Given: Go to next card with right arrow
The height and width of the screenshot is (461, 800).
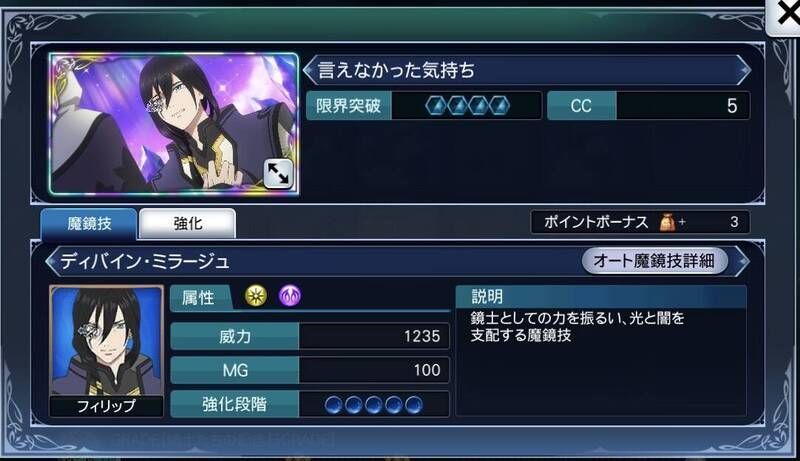Looking at the screenshot, I should 744,70.
